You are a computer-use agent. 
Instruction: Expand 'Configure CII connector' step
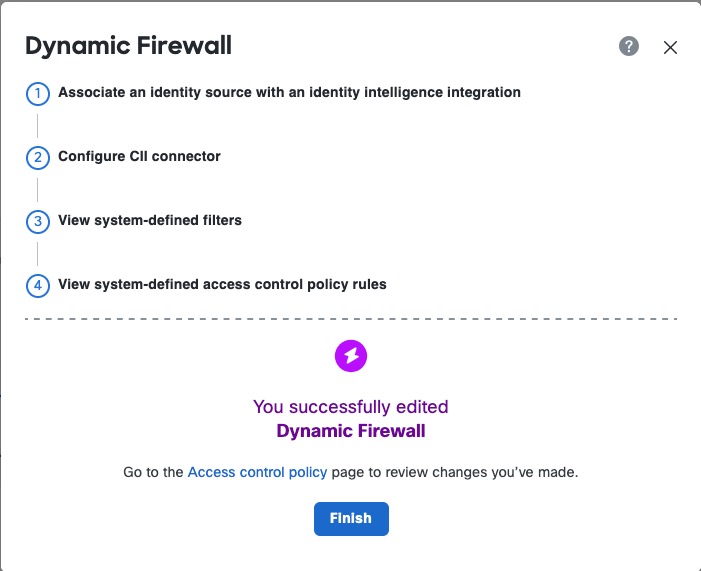click(139, 156)
